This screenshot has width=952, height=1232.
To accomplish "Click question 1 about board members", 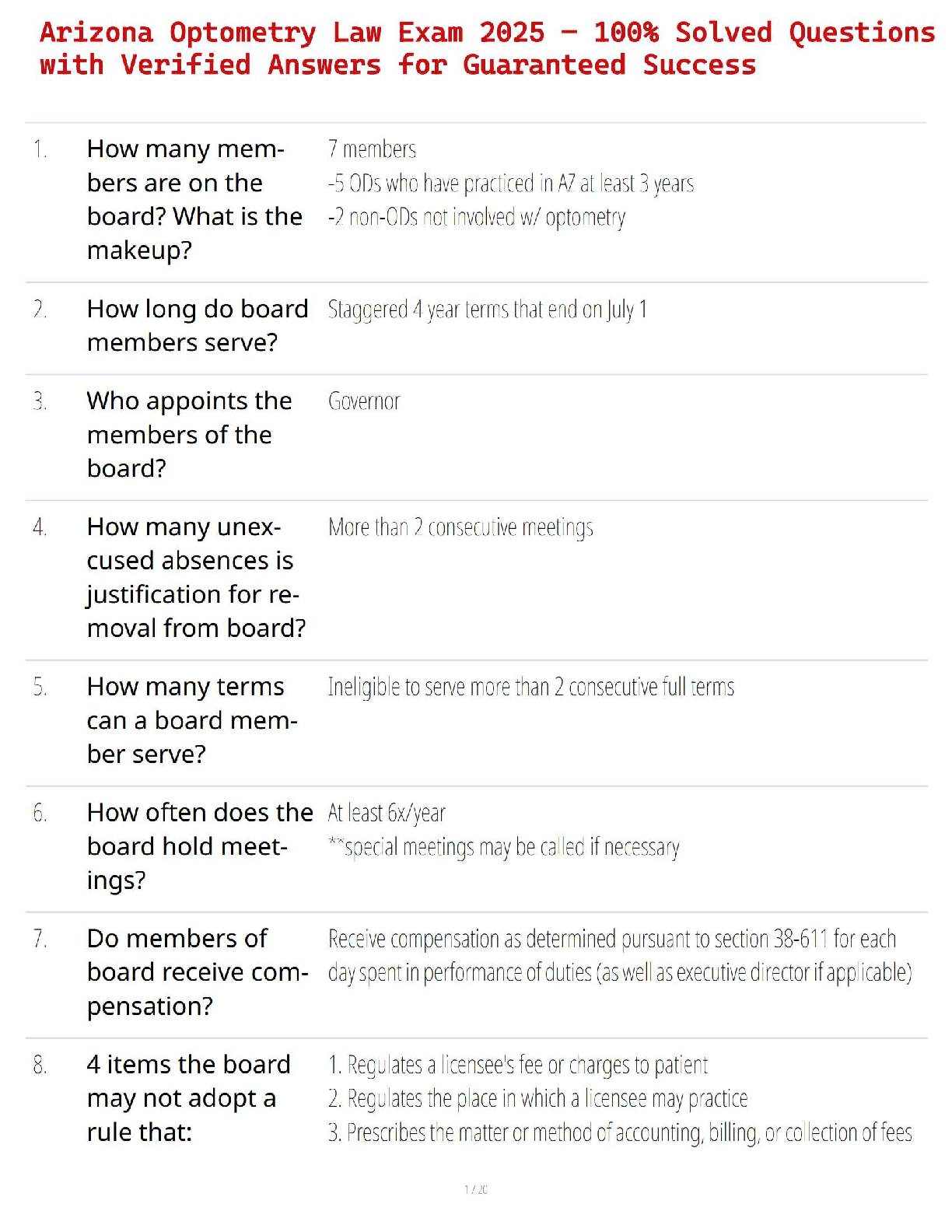I will click(194, 199).
